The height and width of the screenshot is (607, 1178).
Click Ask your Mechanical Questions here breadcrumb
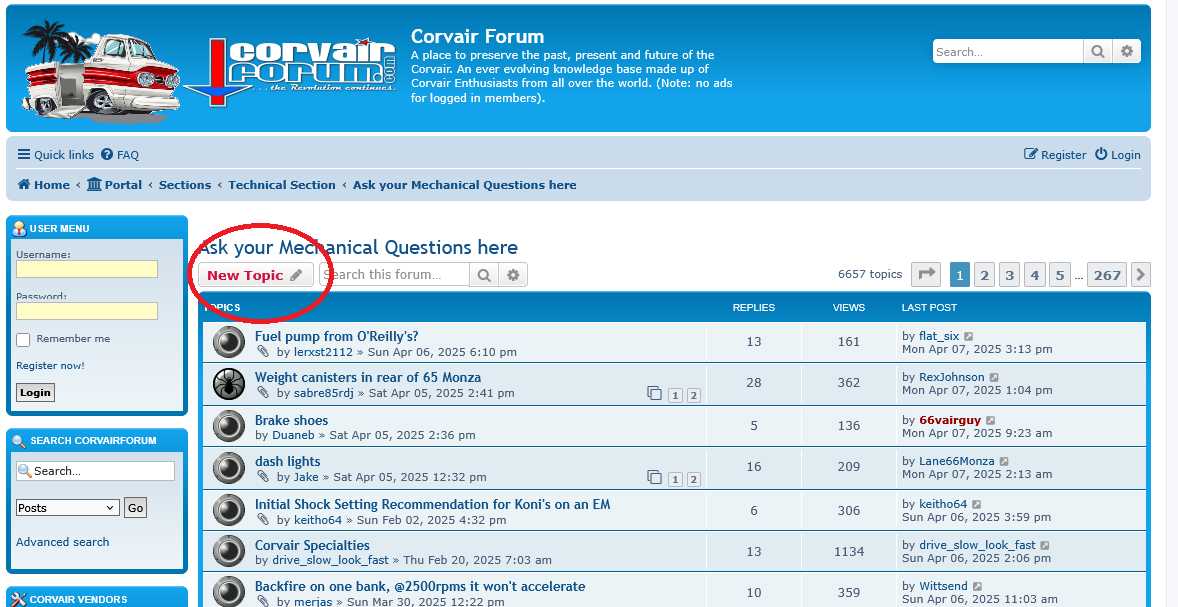464,185
